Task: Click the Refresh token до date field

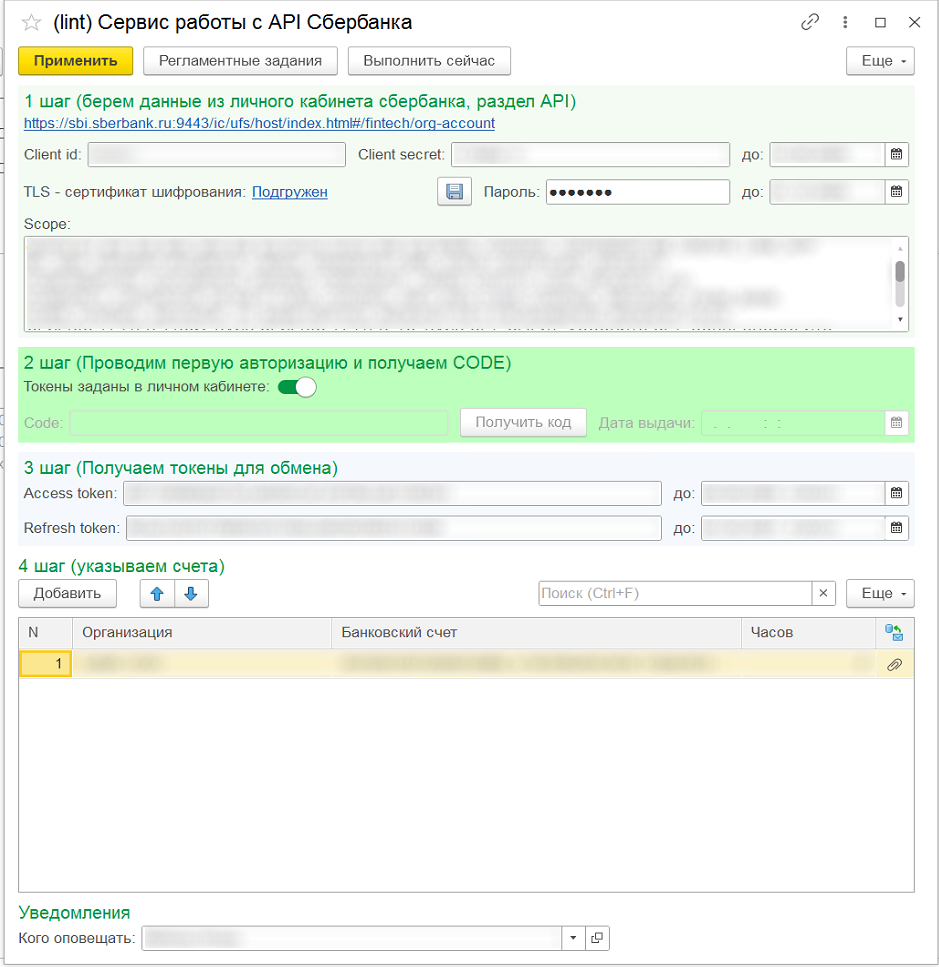Action: tap(793, 529)
